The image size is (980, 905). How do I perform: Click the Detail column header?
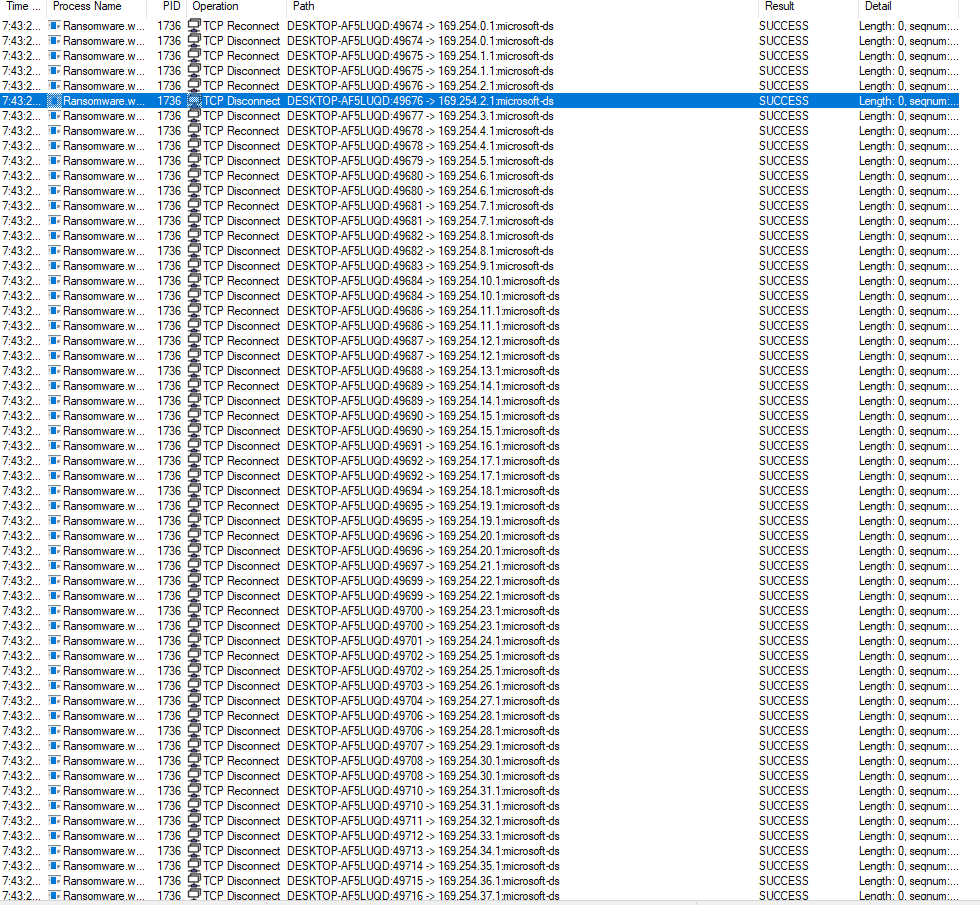(878, 6)
